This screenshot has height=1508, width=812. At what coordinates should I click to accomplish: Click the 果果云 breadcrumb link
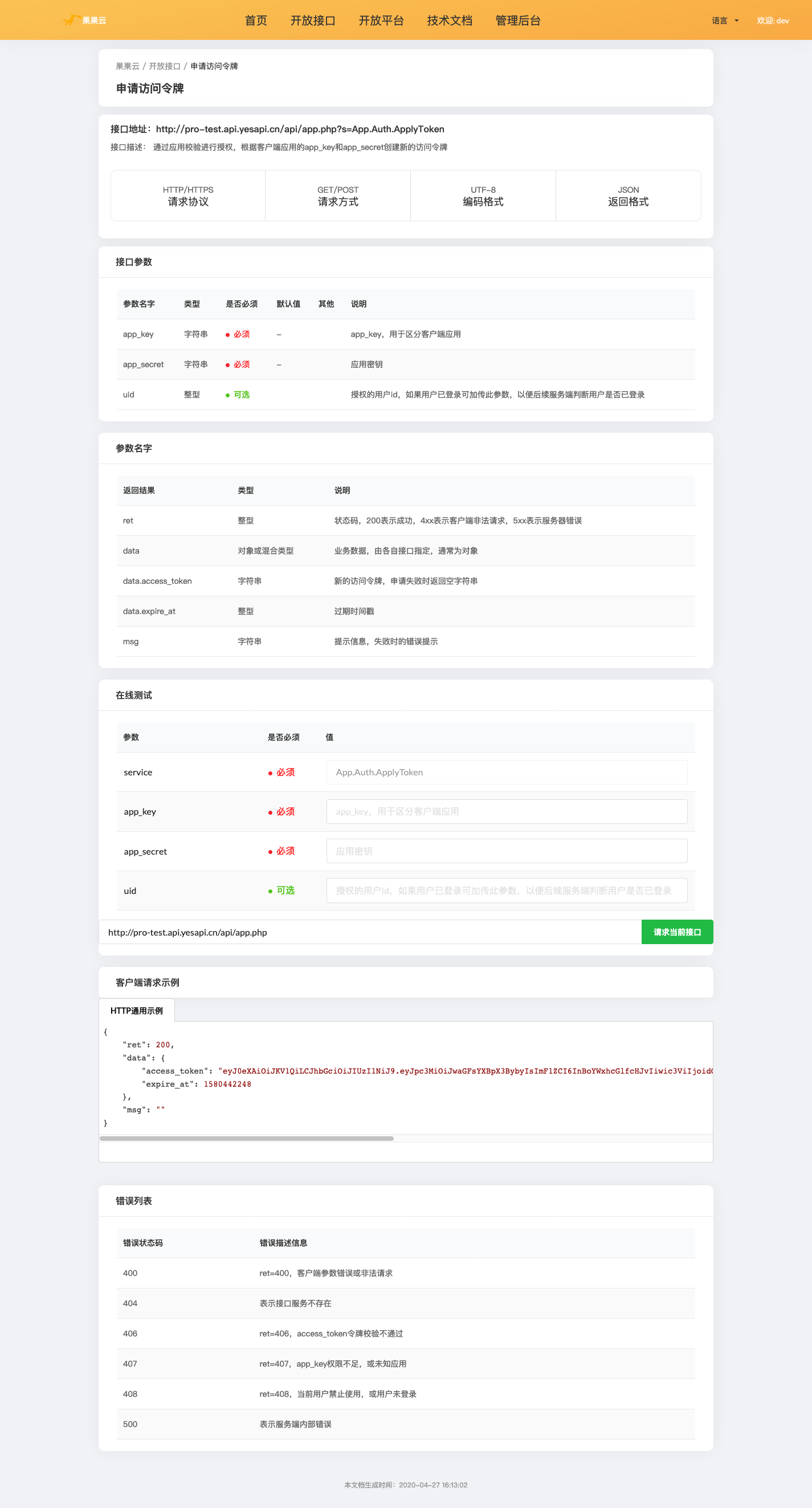(x=128, y=66)
